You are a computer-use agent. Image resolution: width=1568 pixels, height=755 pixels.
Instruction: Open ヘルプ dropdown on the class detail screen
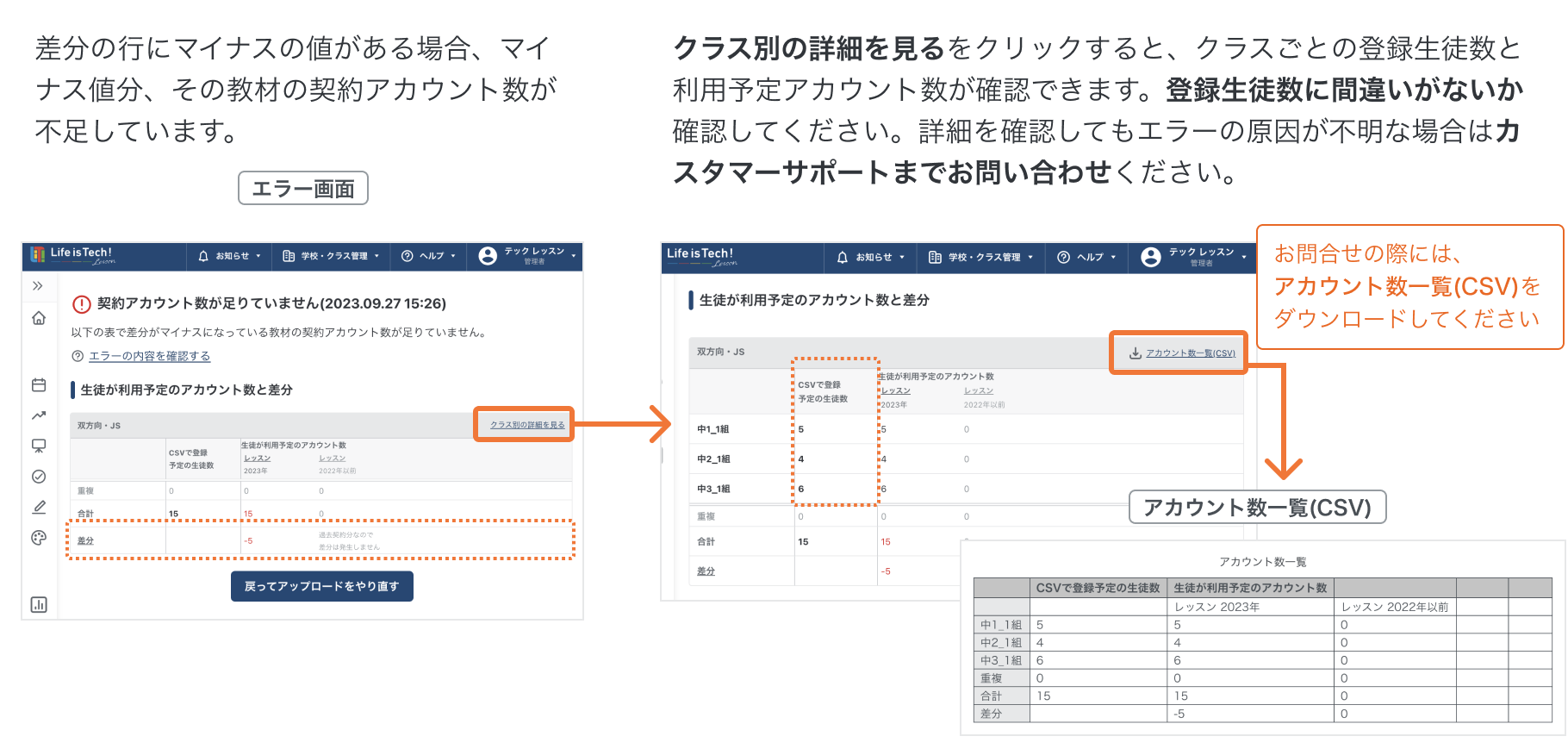1086,257
